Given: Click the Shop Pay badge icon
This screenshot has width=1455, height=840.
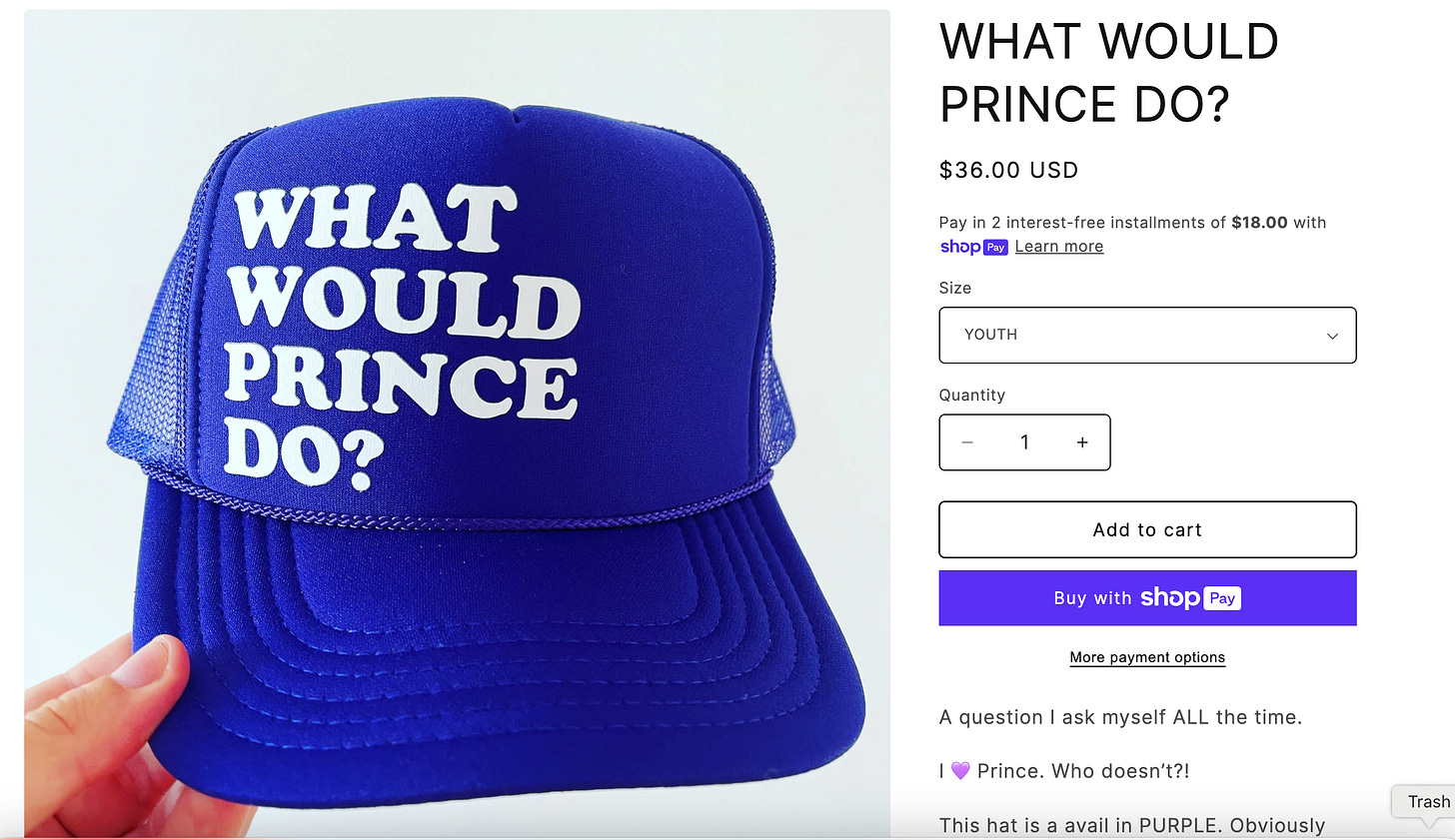Looking at the screenshot, I should click(994, 247).
